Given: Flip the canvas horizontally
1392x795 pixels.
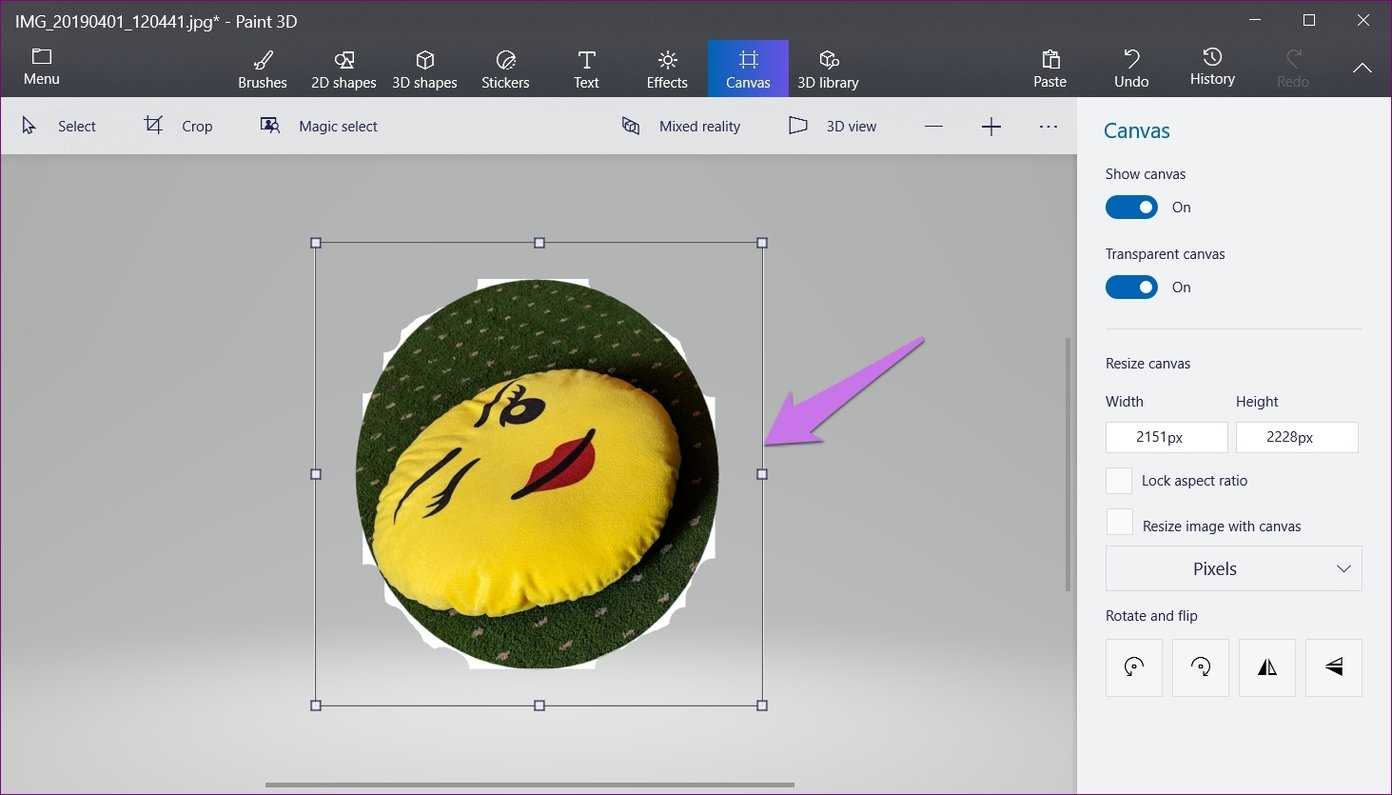Looking at the screenshot, I should tap(1267, 667).
